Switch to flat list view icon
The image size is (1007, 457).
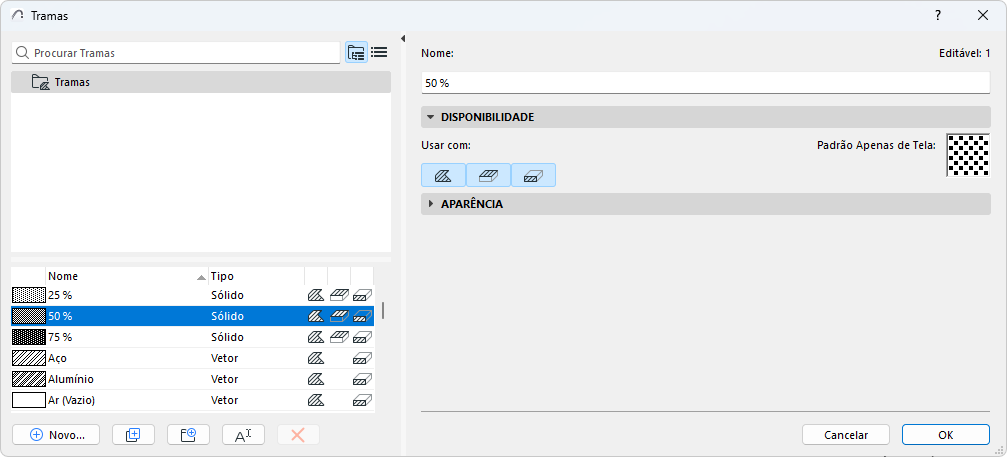tap(380, 53)
